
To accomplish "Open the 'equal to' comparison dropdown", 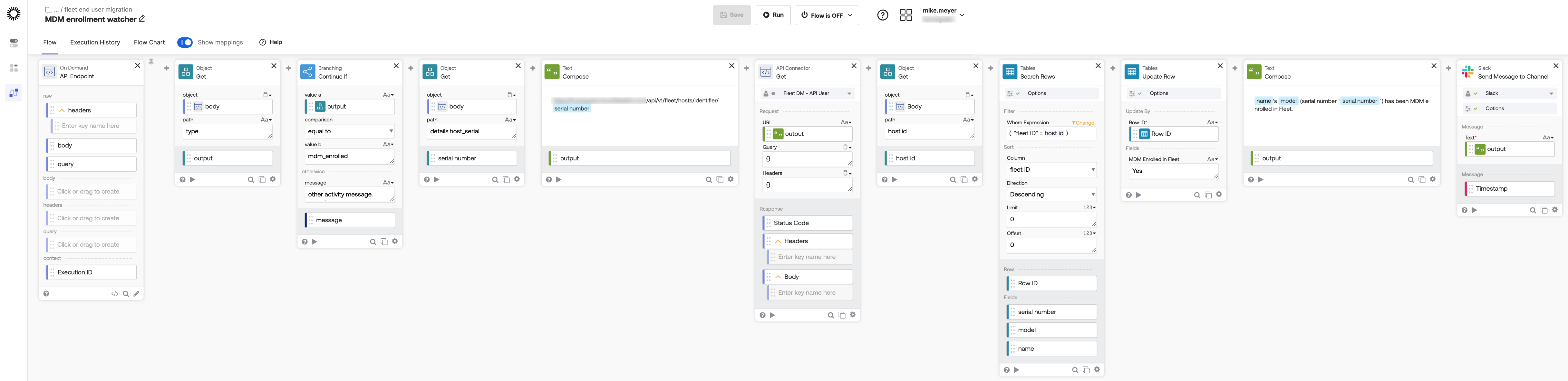I will tap(349, 131).
